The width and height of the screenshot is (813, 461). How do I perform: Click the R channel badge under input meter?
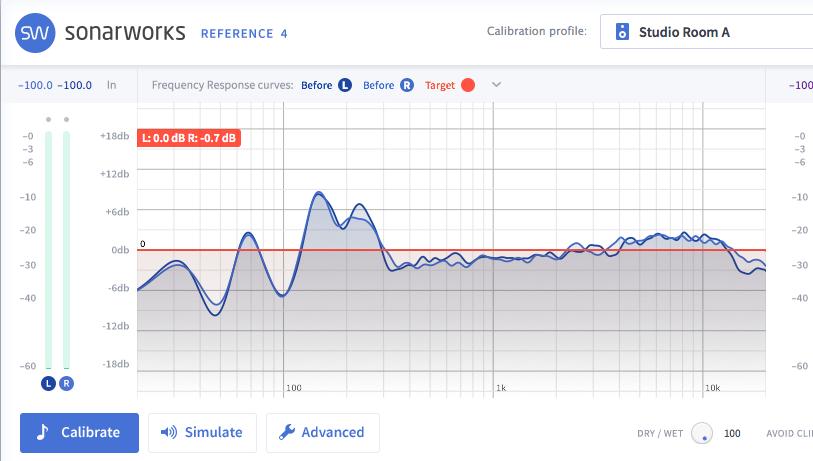(66, 383)
